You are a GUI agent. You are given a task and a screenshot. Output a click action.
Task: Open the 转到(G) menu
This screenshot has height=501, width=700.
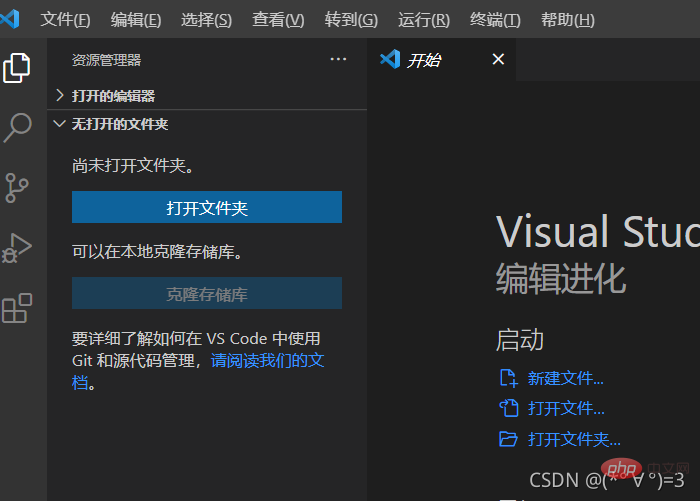coord(351,20)
